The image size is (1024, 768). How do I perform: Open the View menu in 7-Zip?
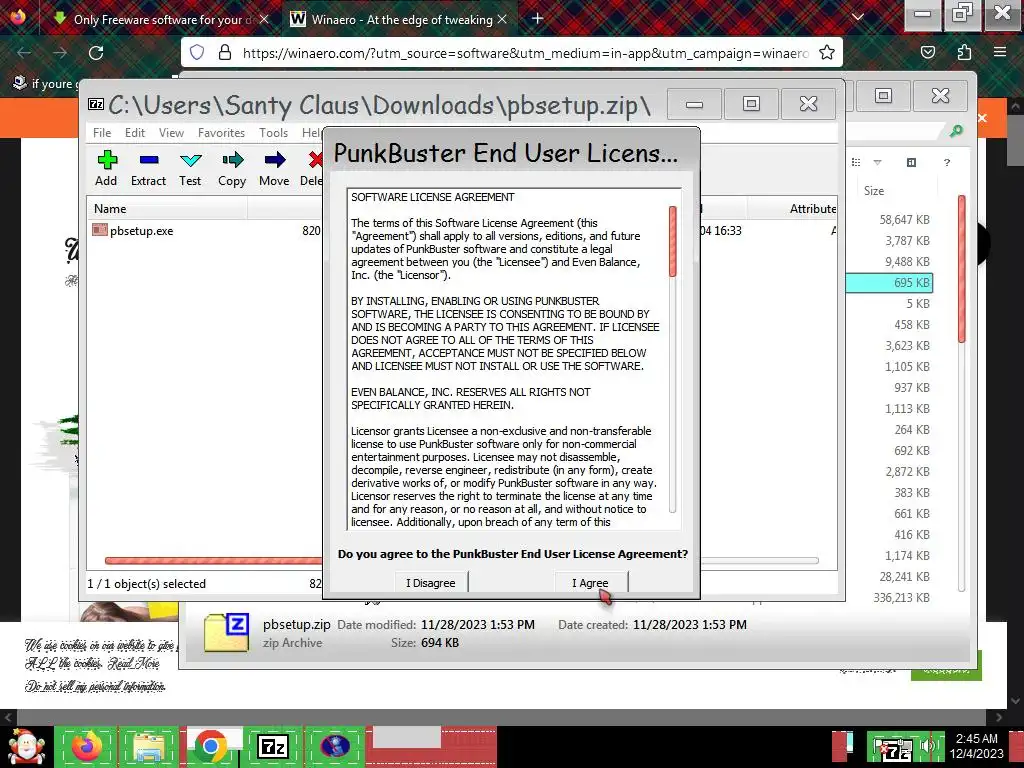pyautogui.click(x=171, y=133)
